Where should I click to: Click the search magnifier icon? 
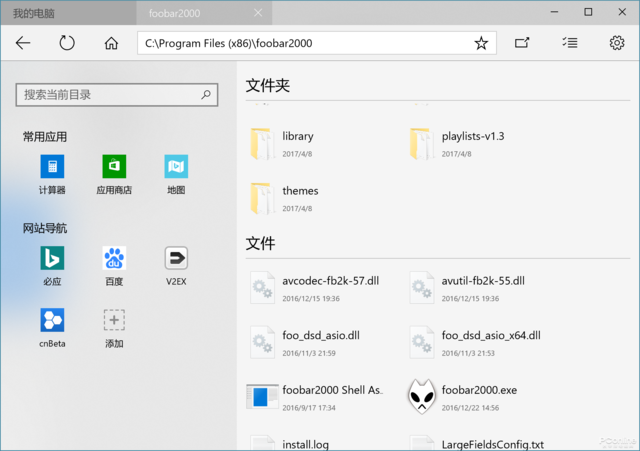coord(206,95)
